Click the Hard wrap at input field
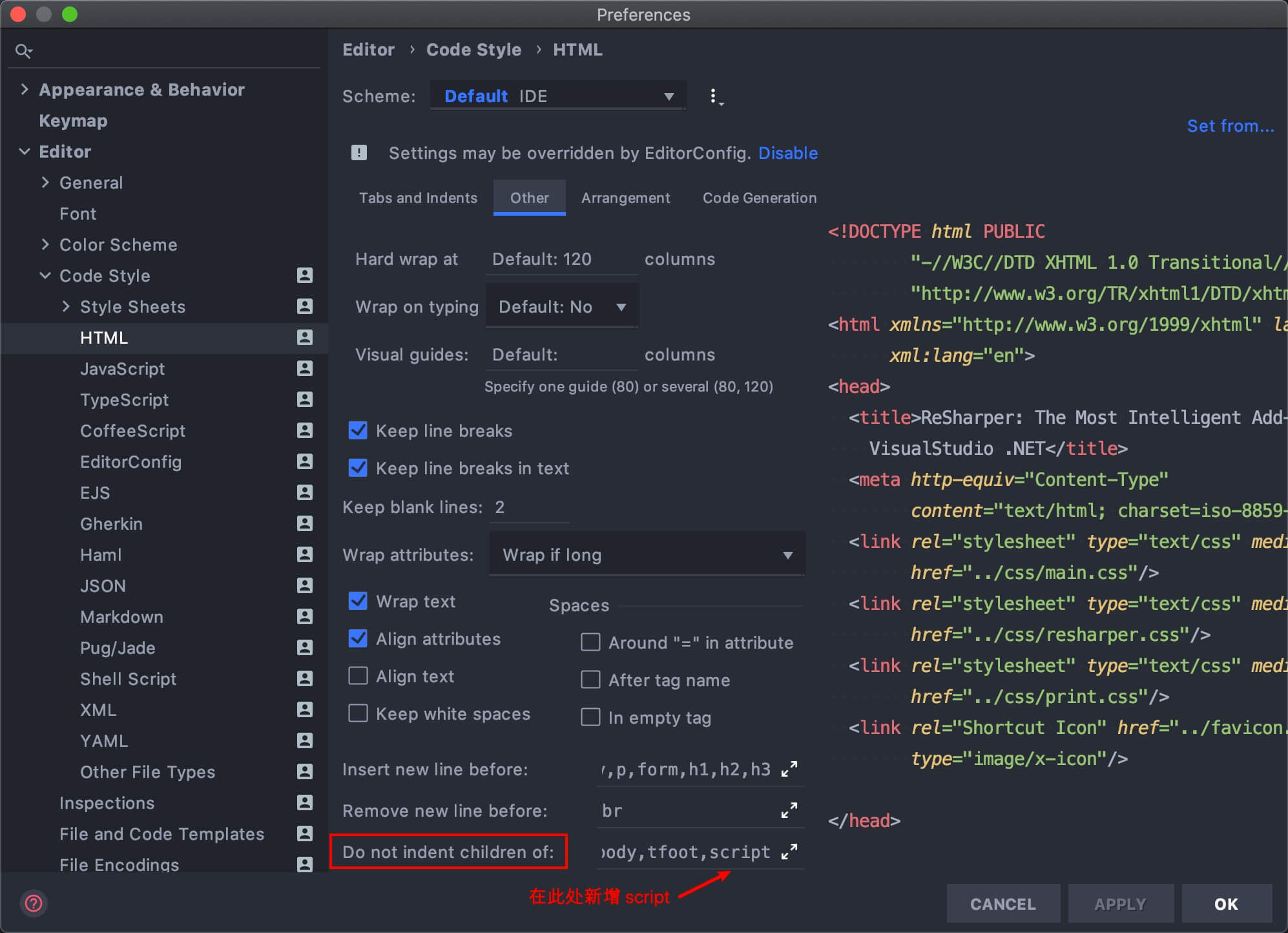The image size is (1288, 933). (x=561, y=259)
